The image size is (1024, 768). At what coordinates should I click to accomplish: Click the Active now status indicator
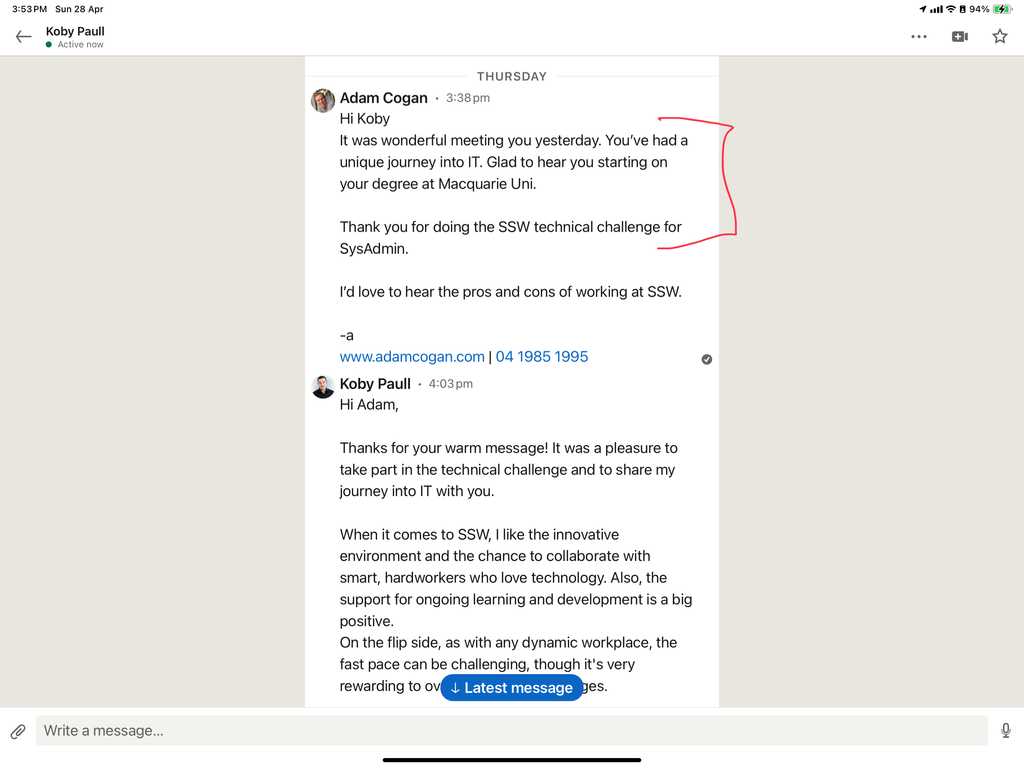point(76,44)
